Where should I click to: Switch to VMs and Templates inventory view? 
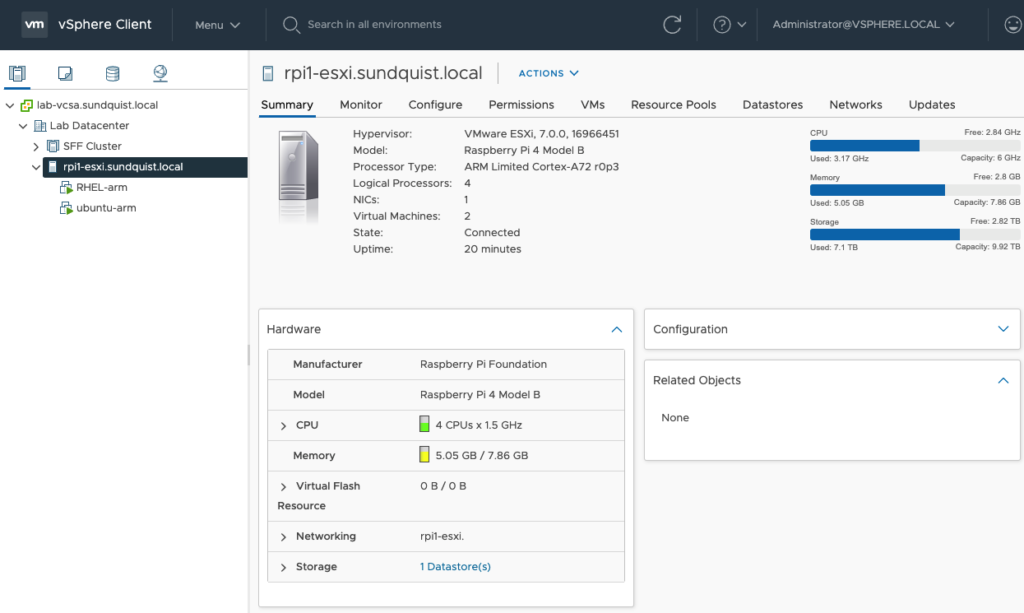pos(65,73)
